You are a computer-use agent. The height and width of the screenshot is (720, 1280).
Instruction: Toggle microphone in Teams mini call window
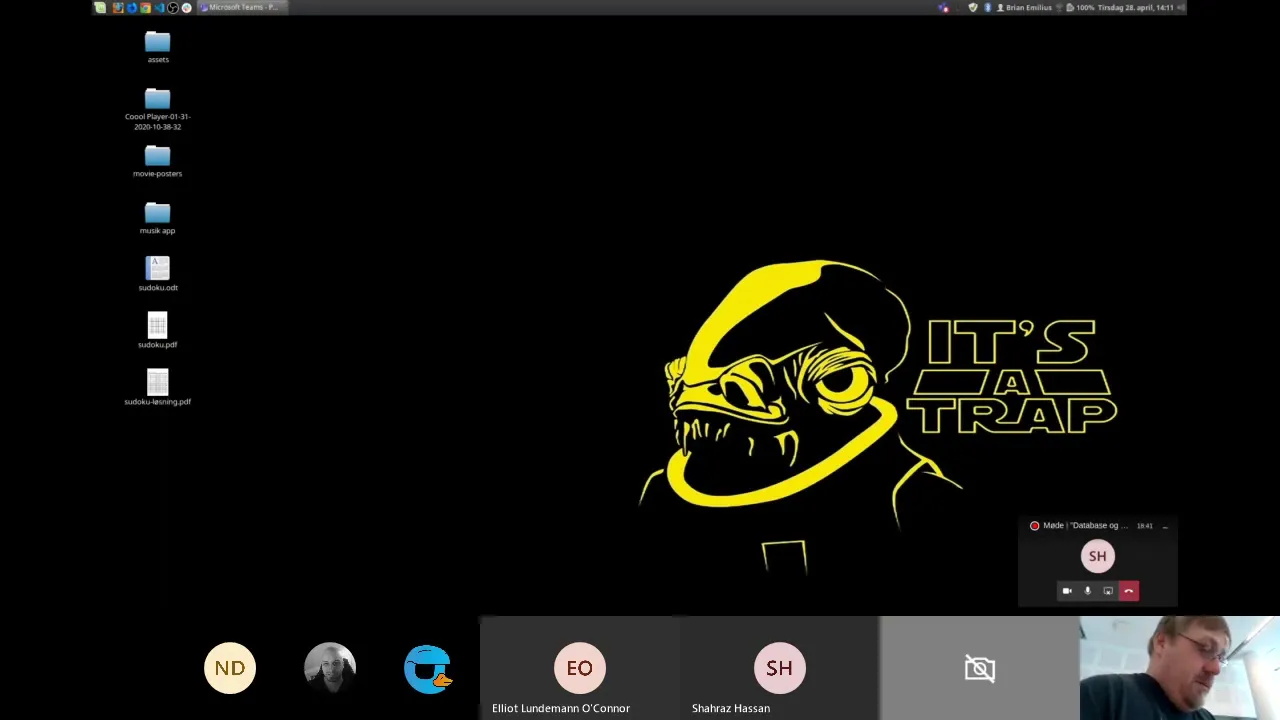click(1088, 591)
